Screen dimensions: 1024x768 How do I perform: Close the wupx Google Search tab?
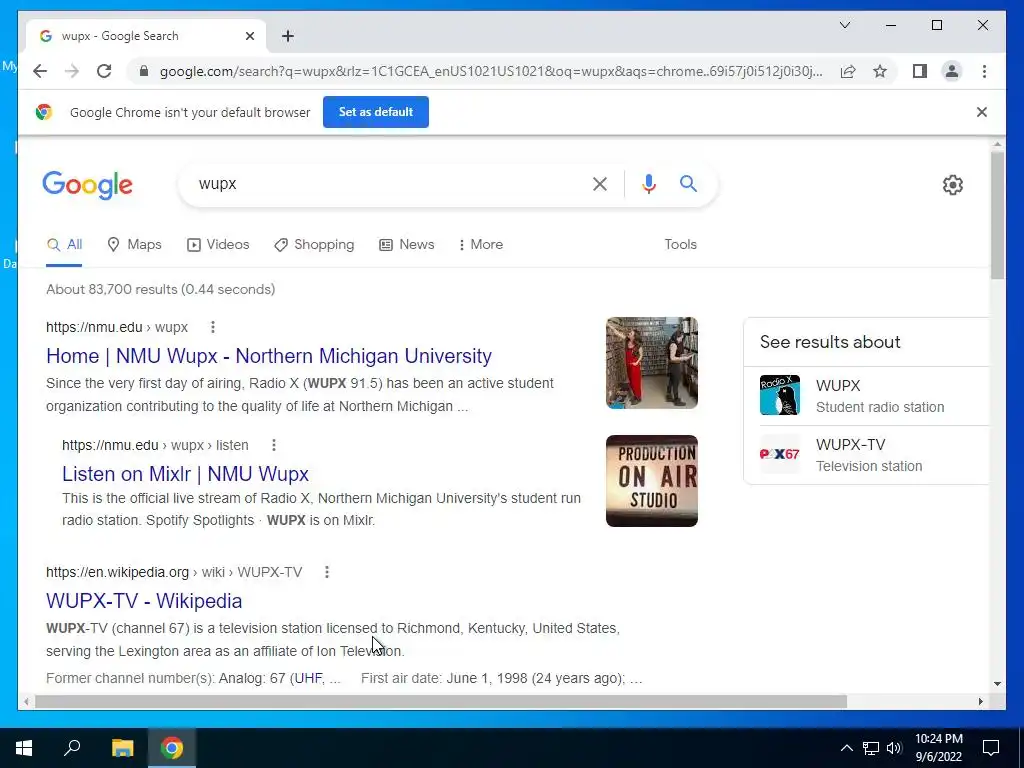pyautogui.click(x=249, y=36)
